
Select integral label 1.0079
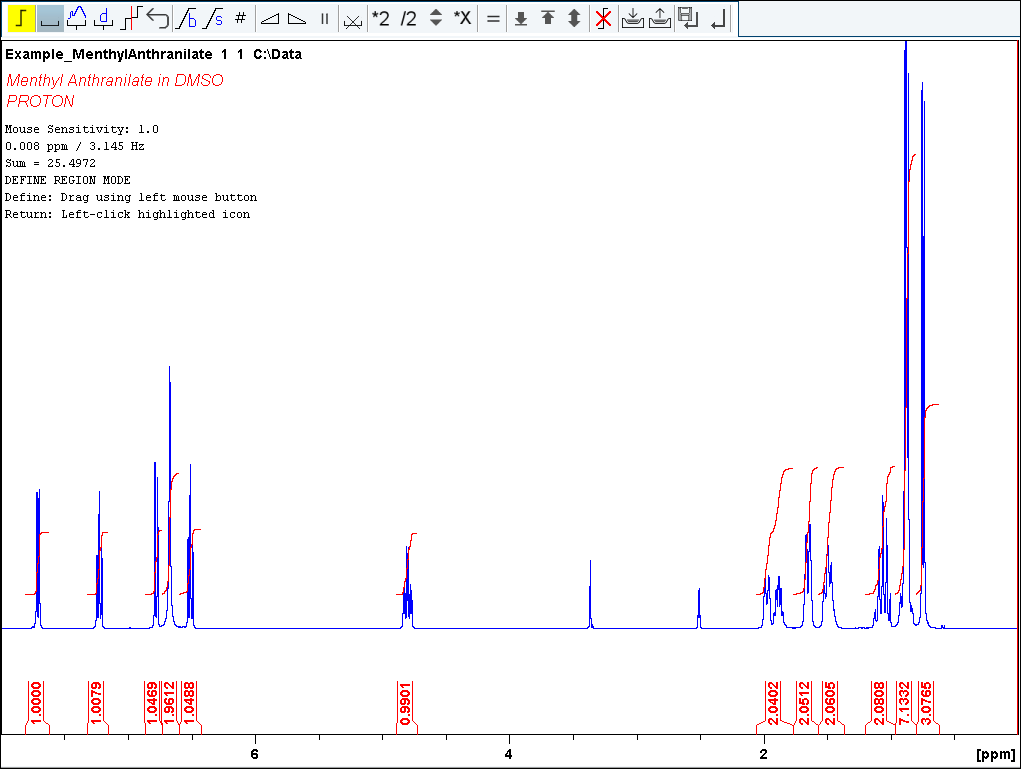coord(96,703)
